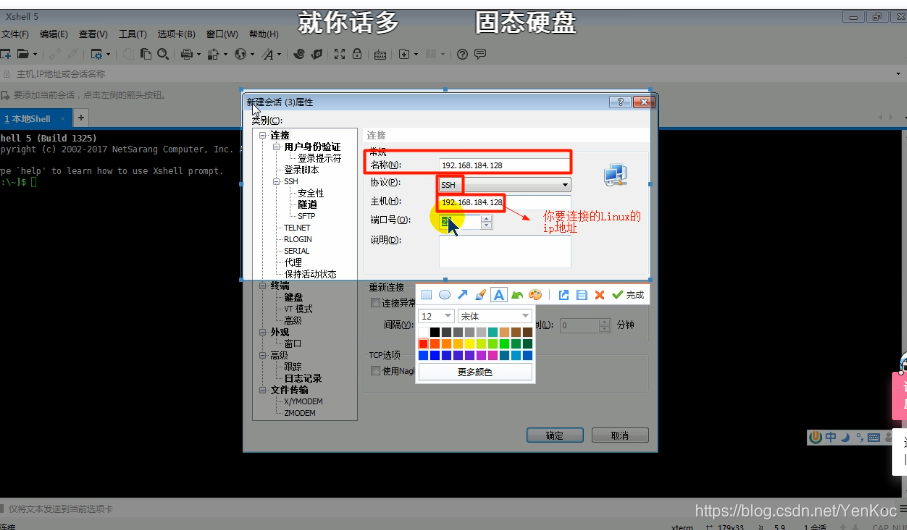Click the speech bubble feedback icon in toolbar
This screenshot has height=530, width=907.
[480, 54]
